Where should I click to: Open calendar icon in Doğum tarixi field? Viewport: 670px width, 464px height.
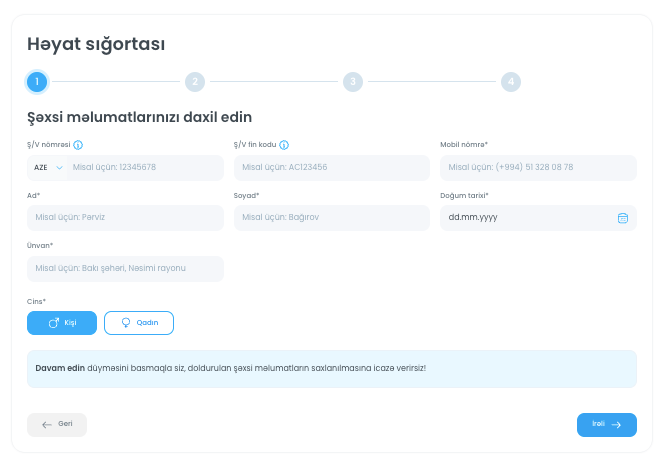point(622,218)
